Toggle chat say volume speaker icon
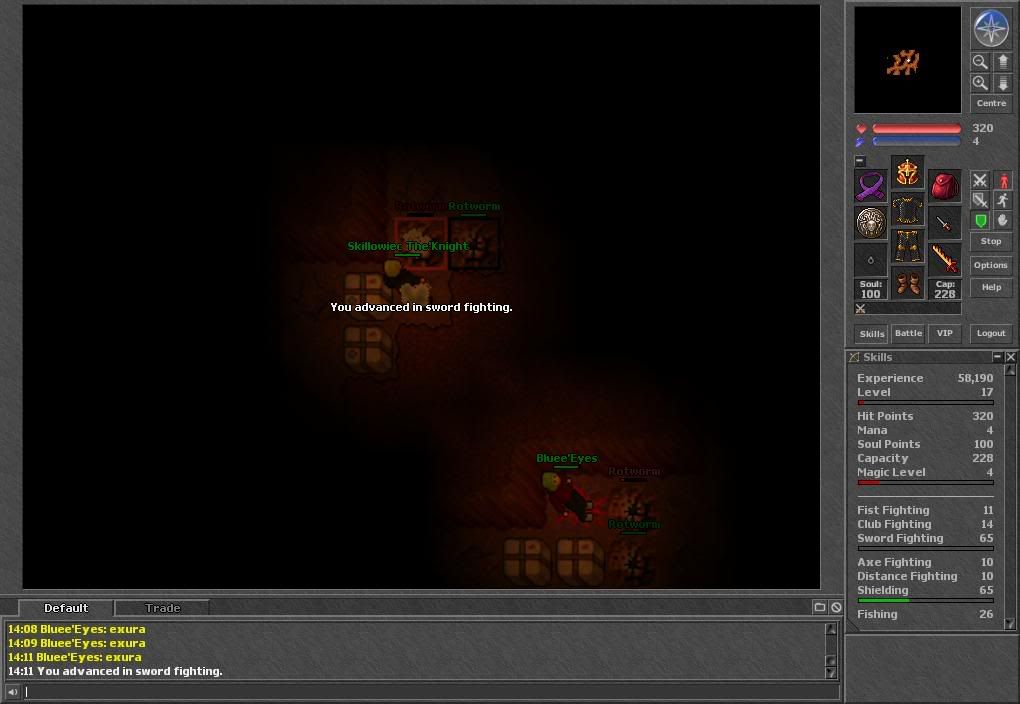This screenshot has width=1020, height=704. pos(12,692)
